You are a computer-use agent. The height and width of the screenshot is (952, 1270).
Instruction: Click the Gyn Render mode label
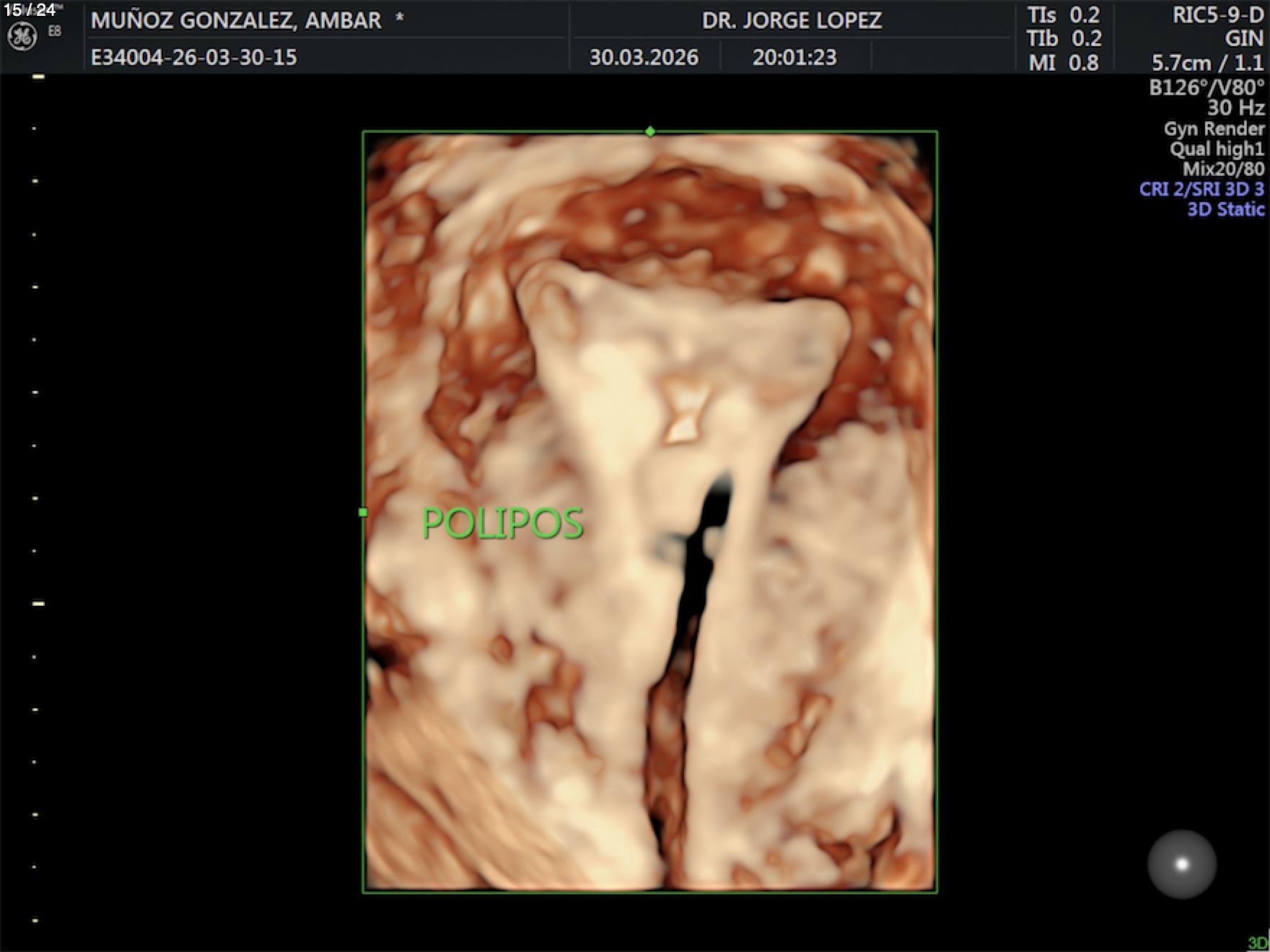pyautogui.click(x=1214, y=129)
